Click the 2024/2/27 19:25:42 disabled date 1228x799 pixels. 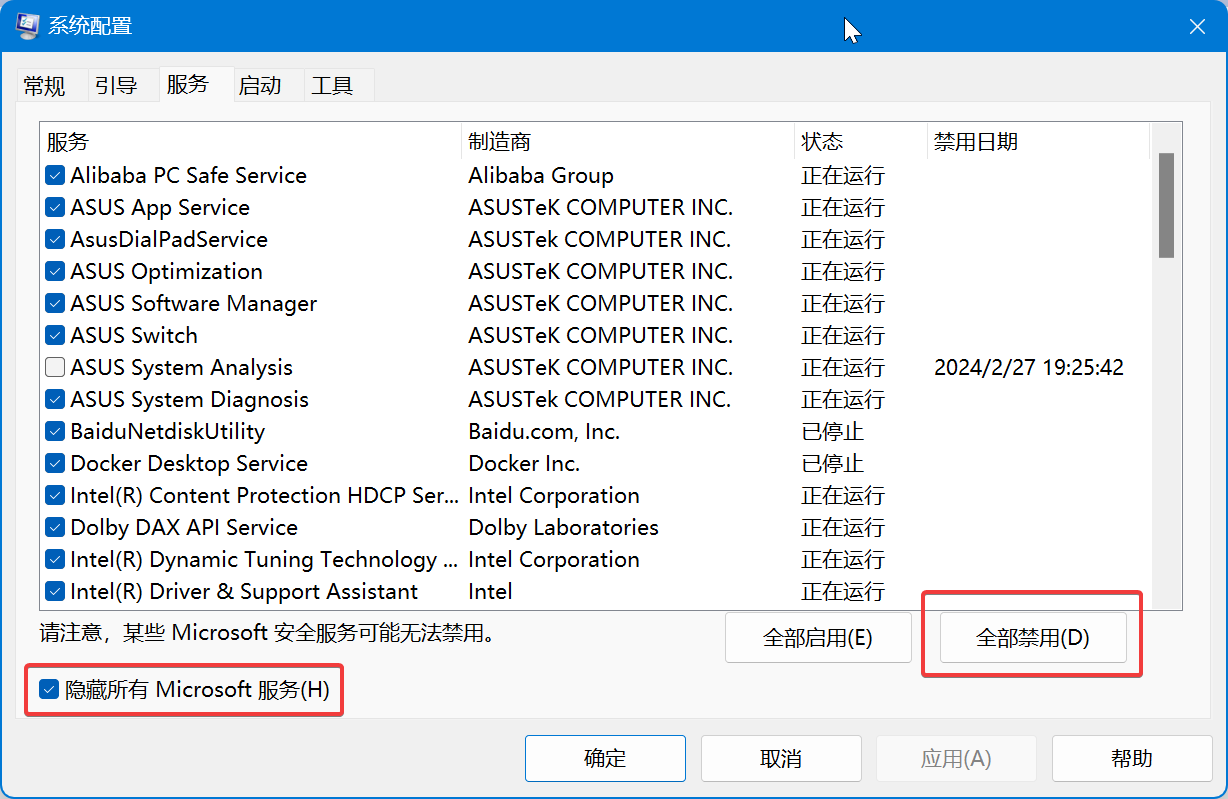click(x=1029, y=368)
